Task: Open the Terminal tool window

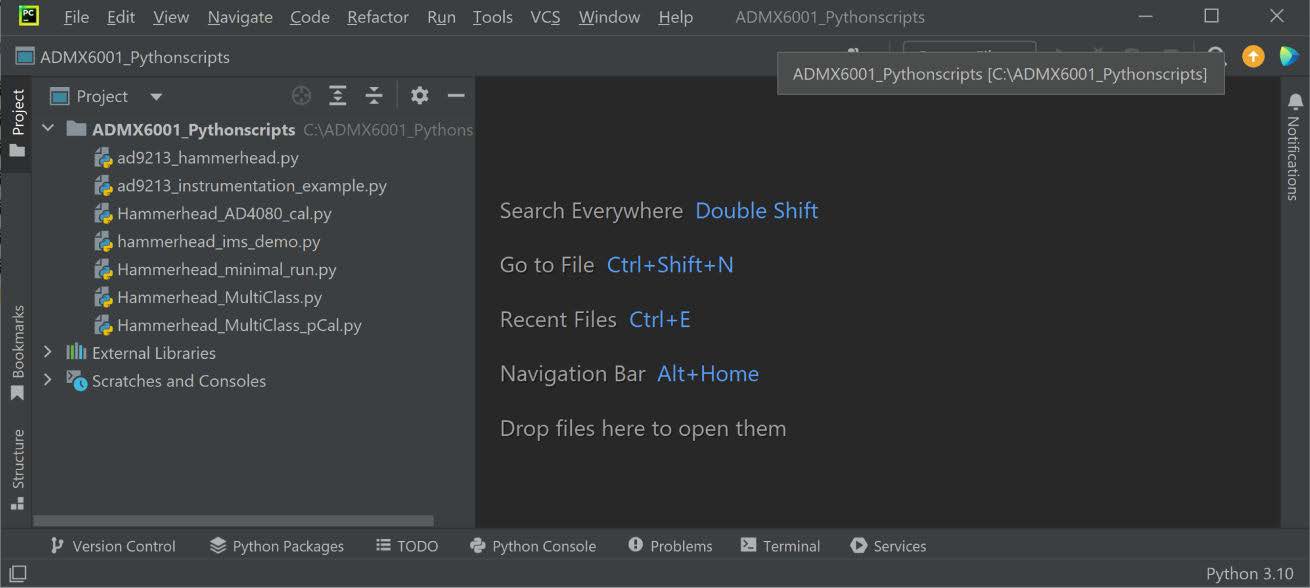Action: coord(780,546)
